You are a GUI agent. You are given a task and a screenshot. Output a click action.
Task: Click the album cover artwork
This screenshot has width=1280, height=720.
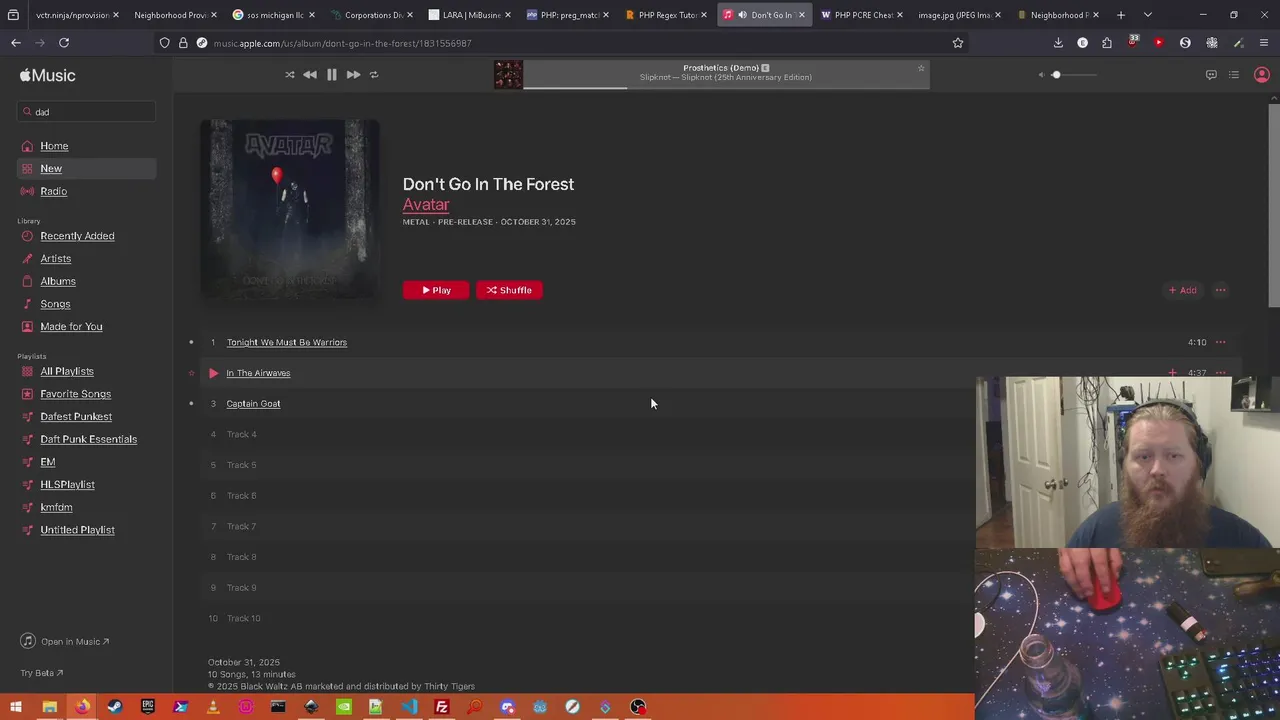[290, 208]
